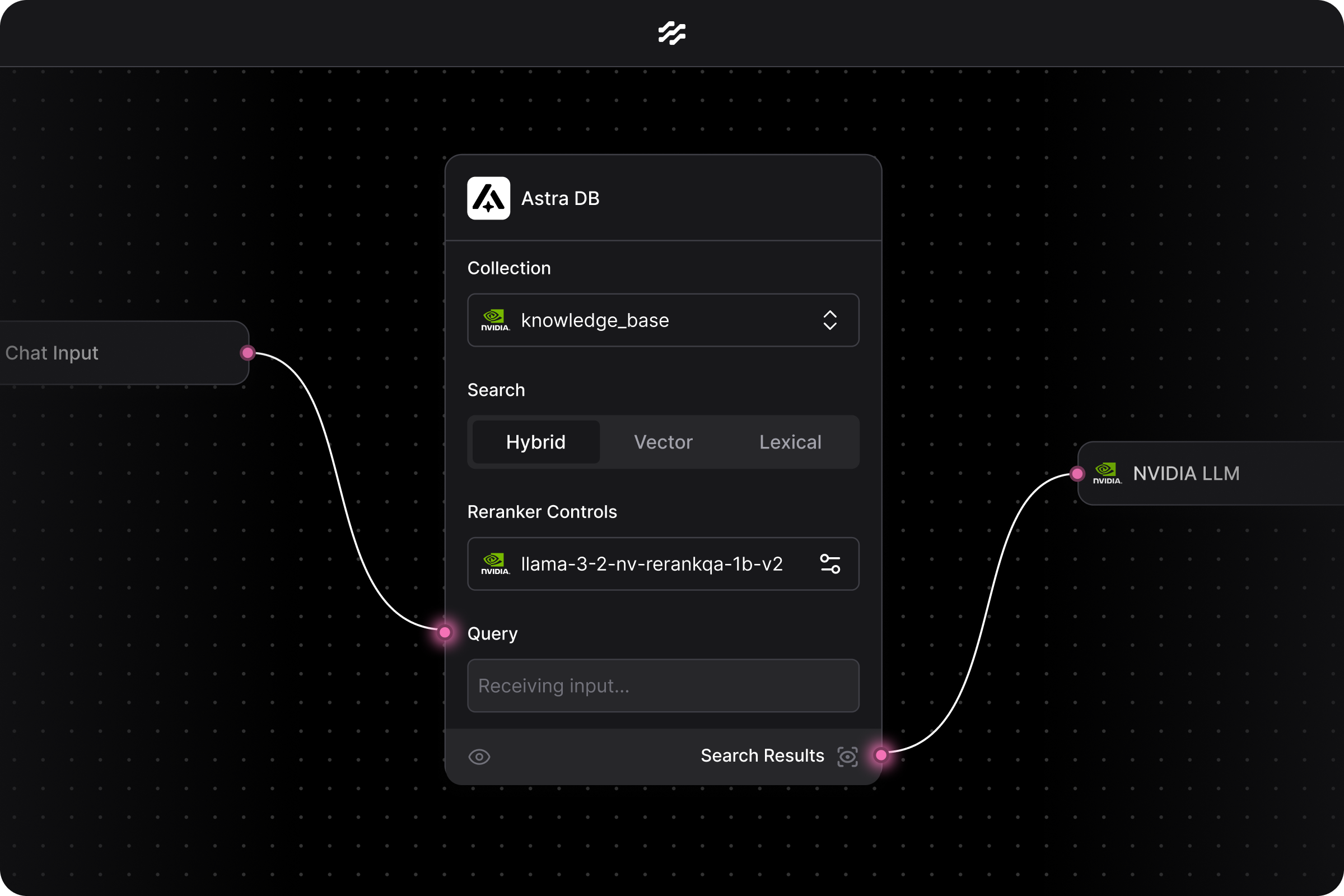This screenshot has height=896, width=1344.
Task: Select the Chat Input node
Action: tap(114, 353)
